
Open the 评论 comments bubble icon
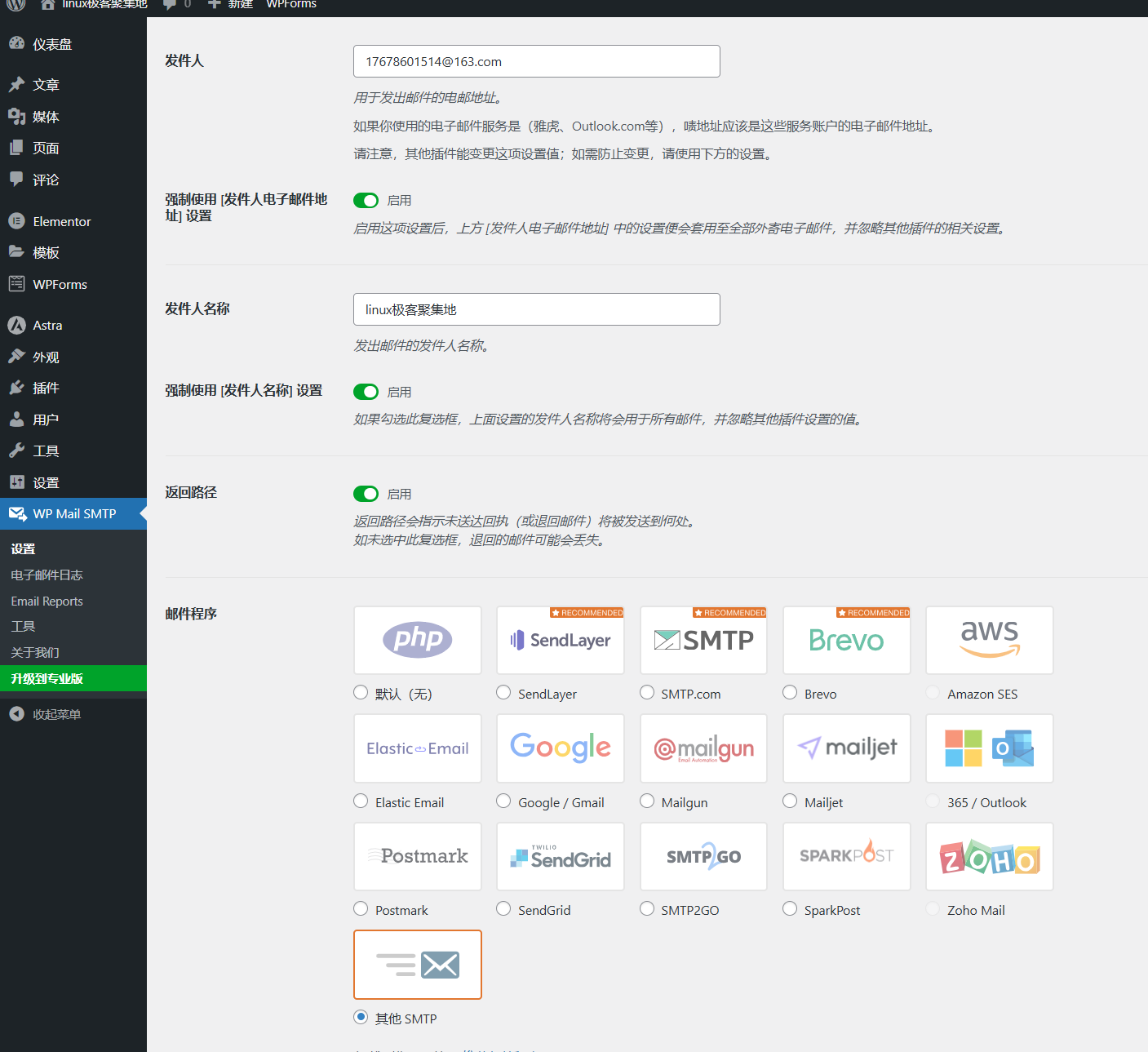[16, 179]
